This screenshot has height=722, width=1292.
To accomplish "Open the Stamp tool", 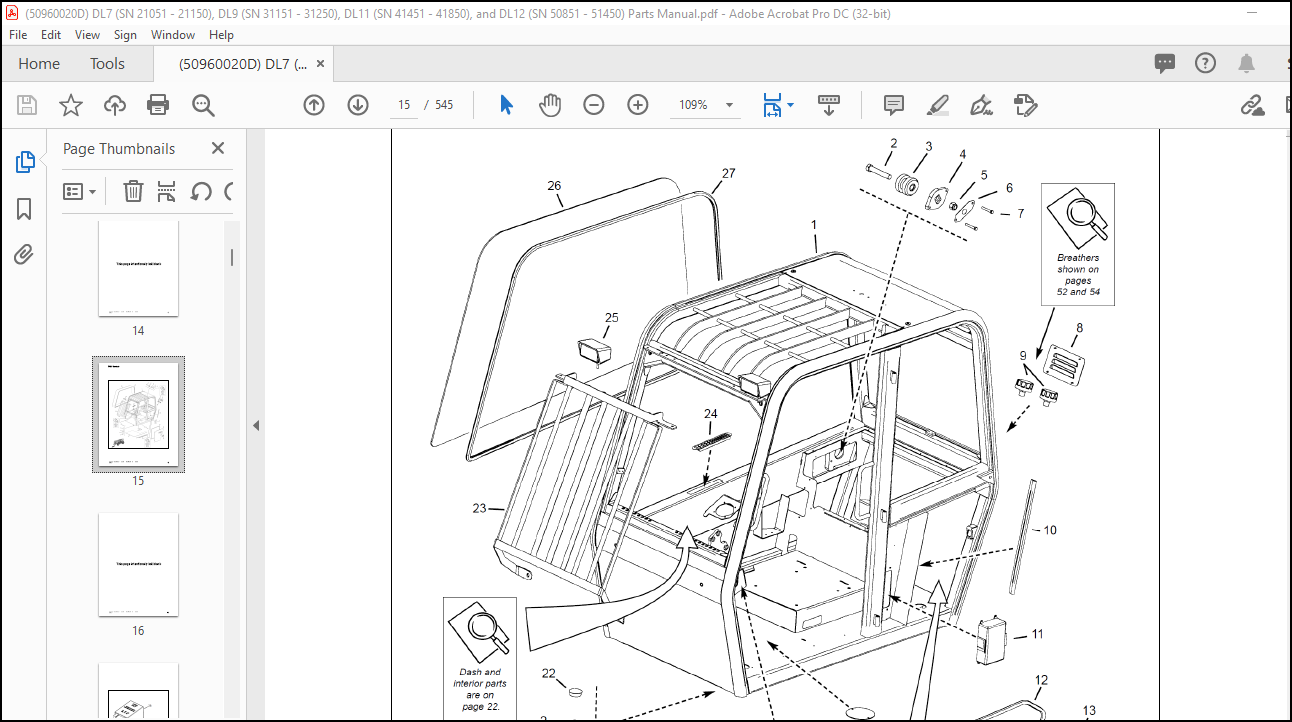I will click(x=1025, y=105).
